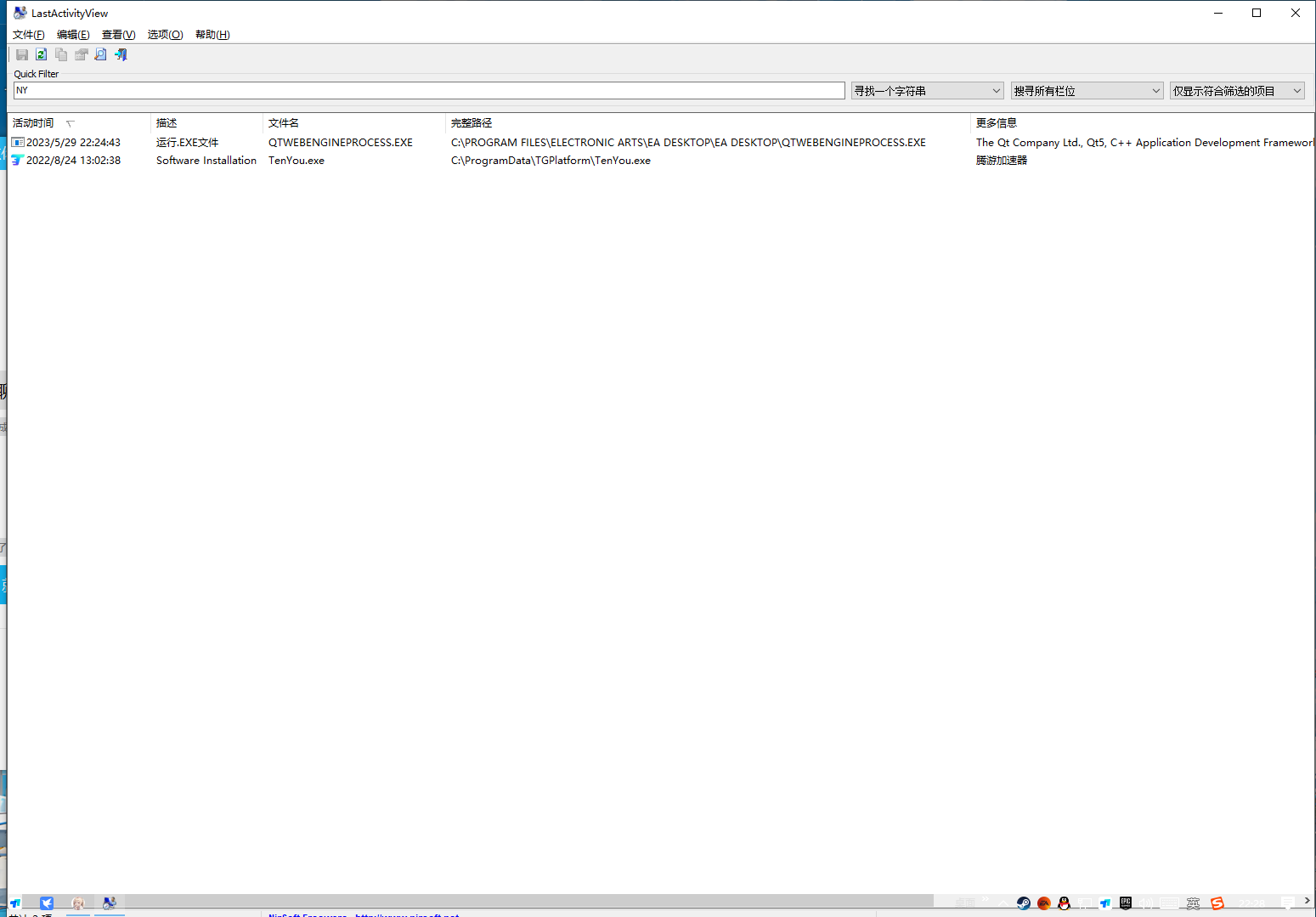Click the Quick Filter text field
Image resolution: width=1316 pixels, height=917 pixels.
coord(429,90)
